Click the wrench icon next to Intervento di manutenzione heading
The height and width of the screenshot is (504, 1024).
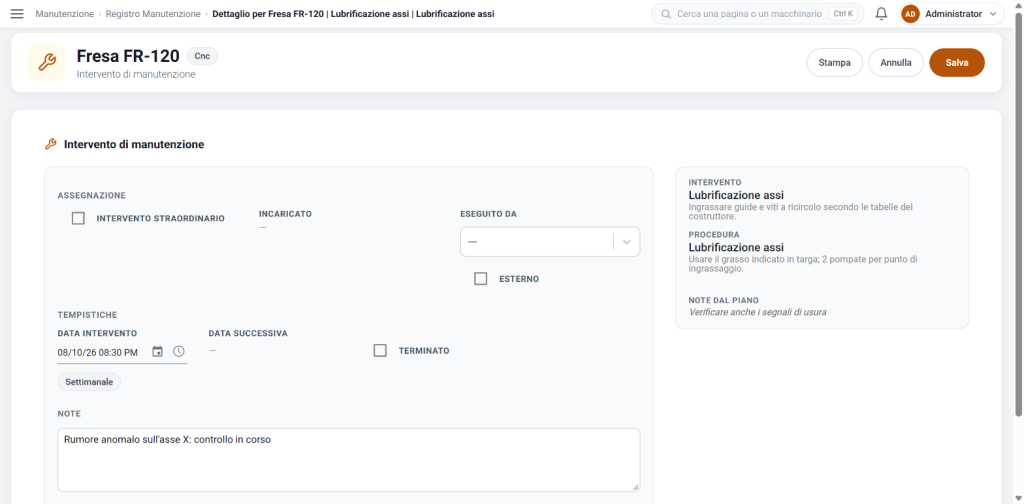[x=50, y=144]
